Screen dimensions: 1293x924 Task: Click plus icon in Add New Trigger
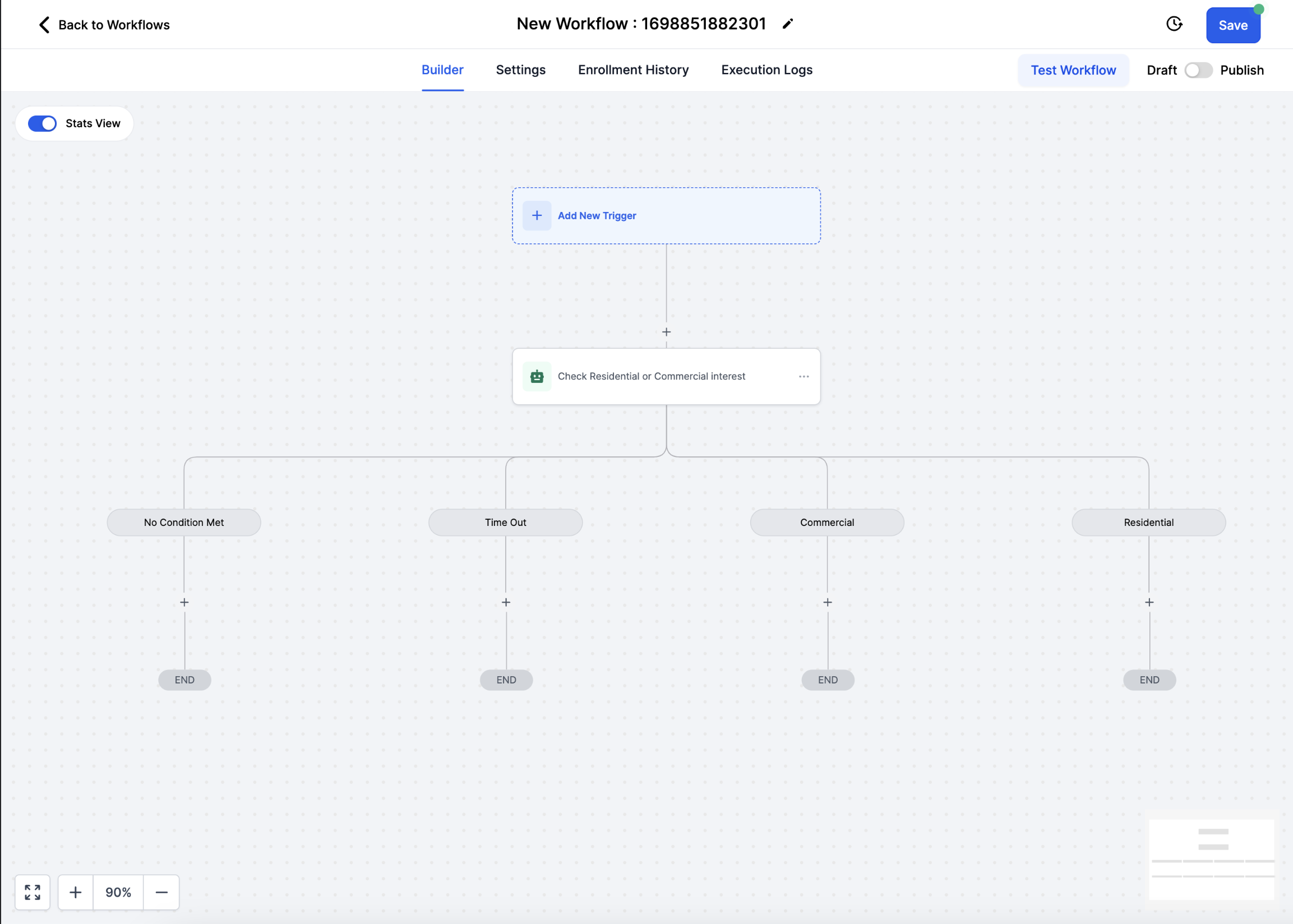click(x=537, y=216)
